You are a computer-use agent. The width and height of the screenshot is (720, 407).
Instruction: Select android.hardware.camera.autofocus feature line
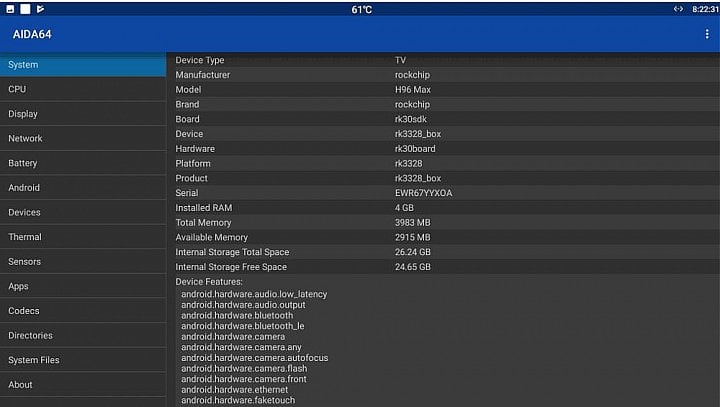coord(254,357)
